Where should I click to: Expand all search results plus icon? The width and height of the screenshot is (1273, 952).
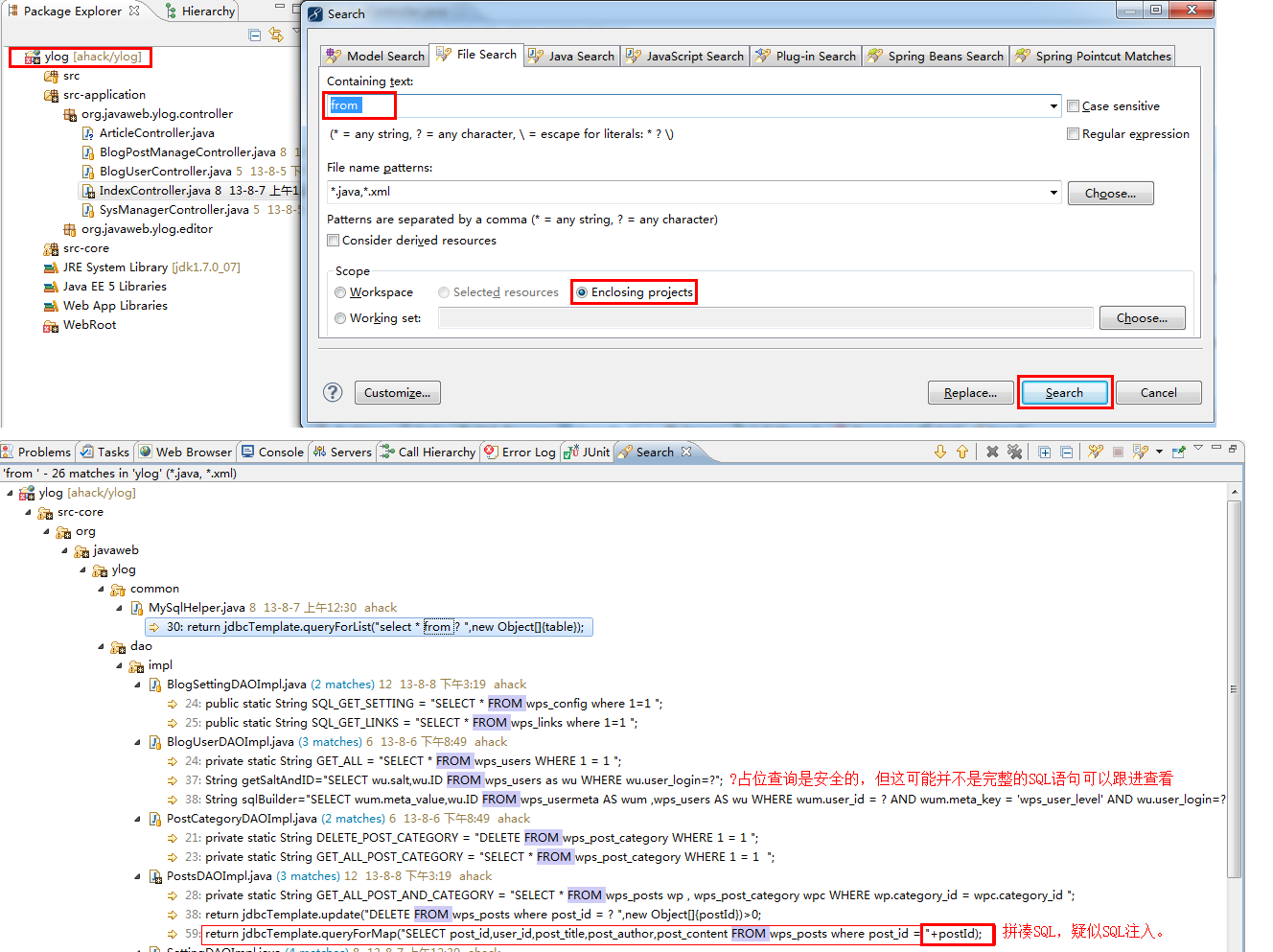click(x=1044, y=452)
